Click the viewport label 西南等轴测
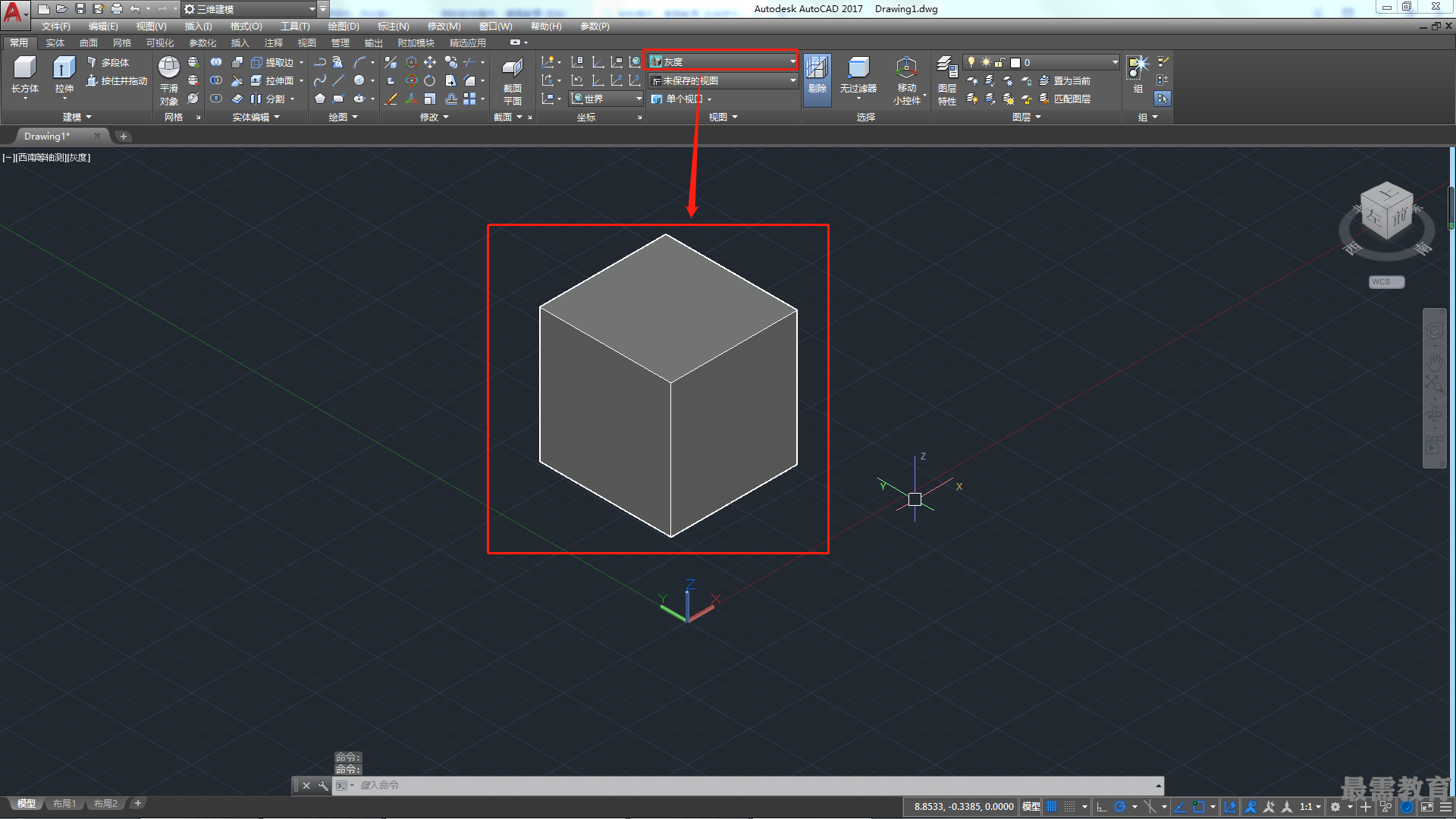The image size is (1456, 819). [42, 158]
